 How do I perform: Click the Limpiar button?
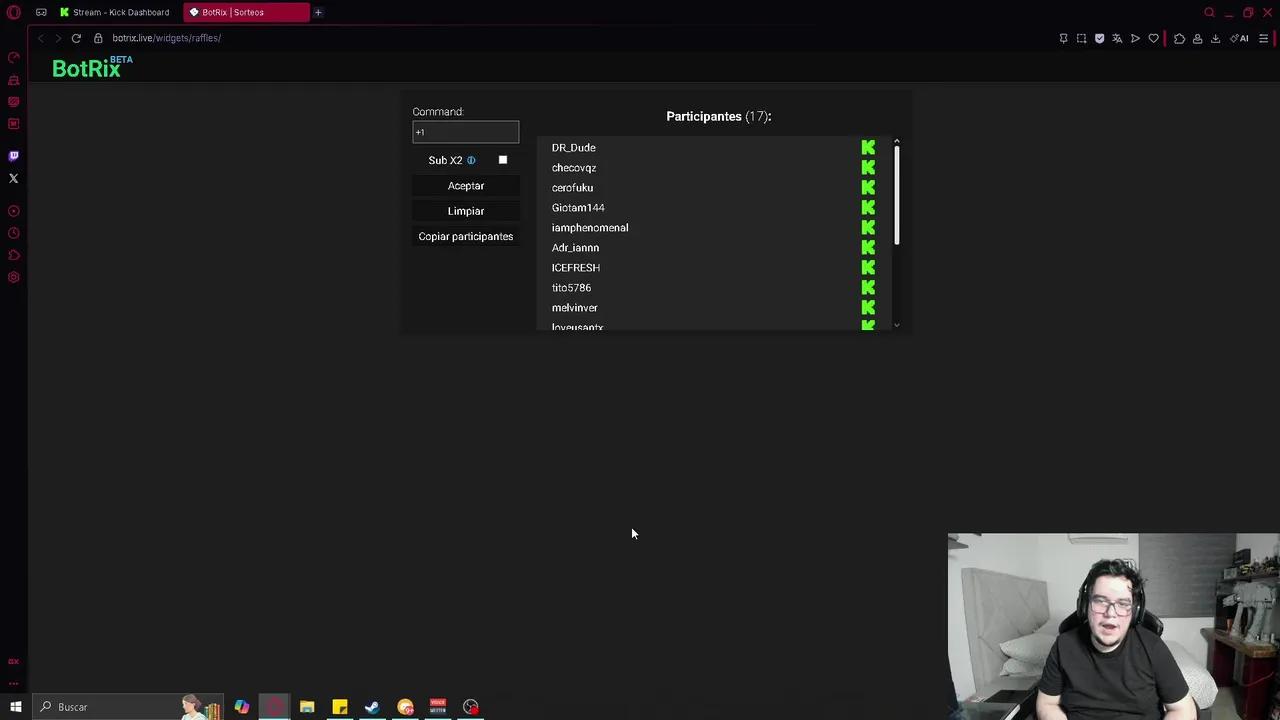[466, 211]
